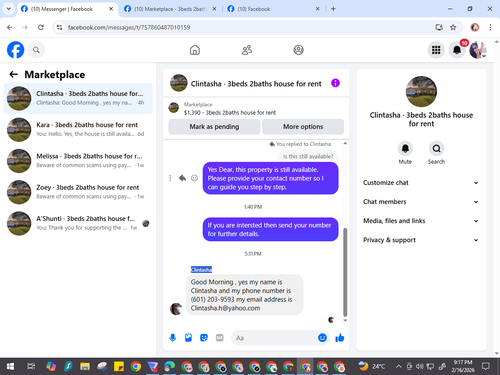
Task: Open the Chrome profile avatar
Action: click(475, 27)
